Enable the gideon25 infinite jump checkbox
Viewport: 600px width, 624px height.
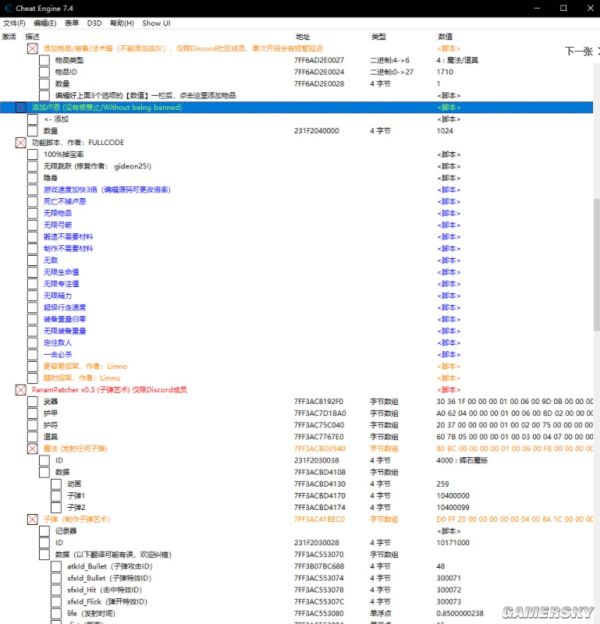33,166
